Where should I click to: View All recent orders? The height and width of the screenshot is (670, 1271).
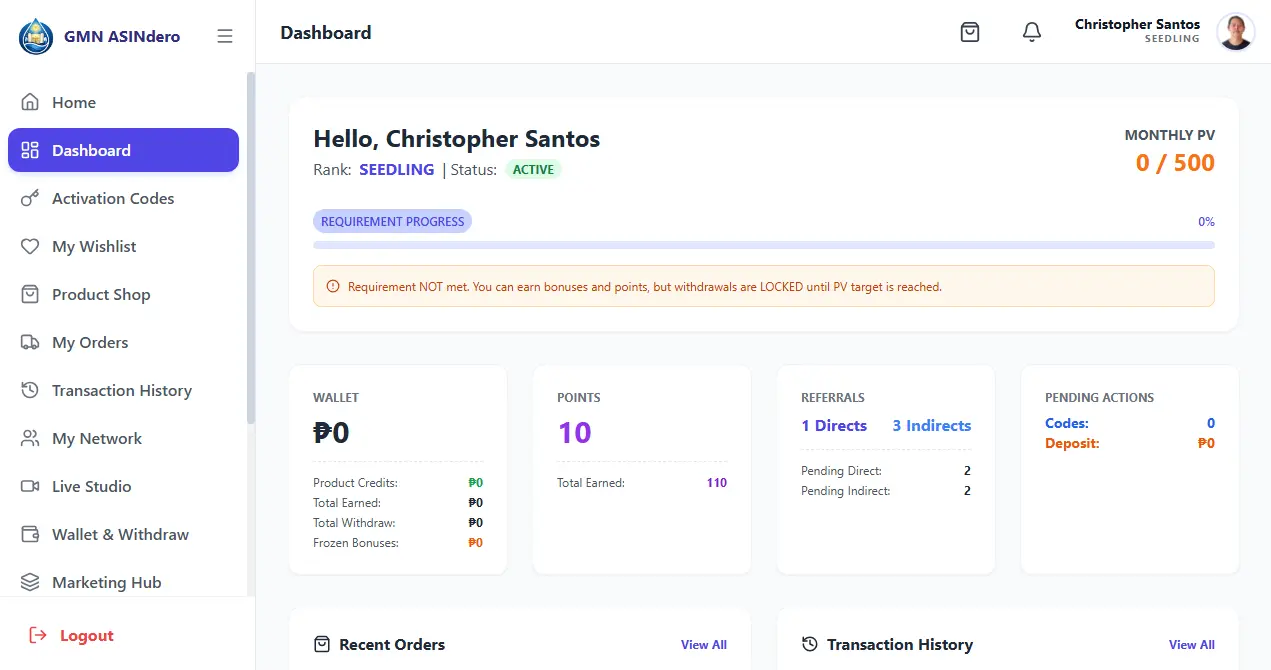704,645
